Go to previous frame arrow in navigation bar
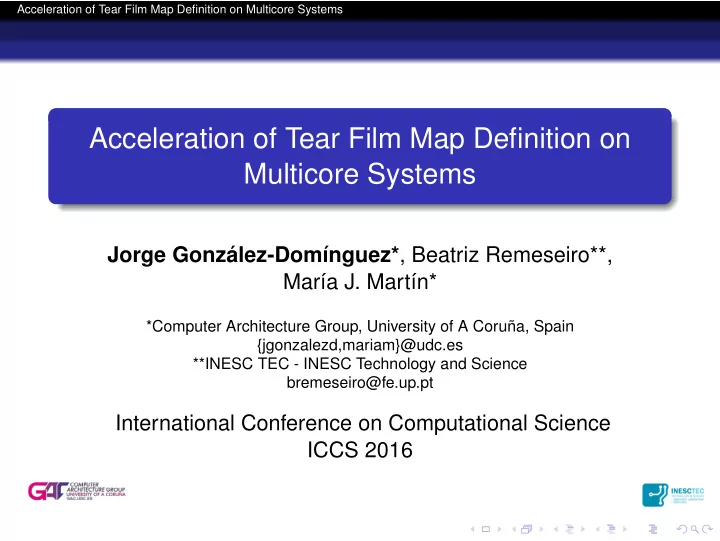Image resolution: width=720 pixels, height=541 pixels. (514, 529)
